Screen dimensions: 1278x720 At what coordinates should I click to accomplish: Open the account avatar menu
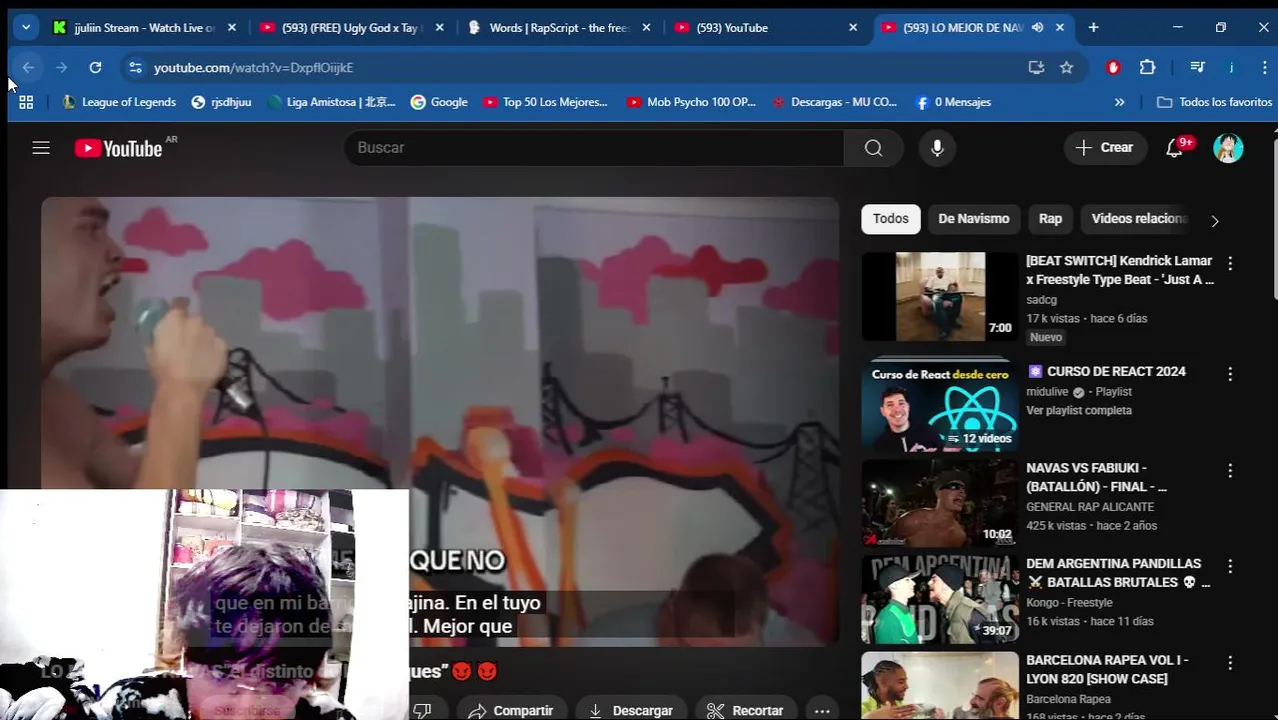pyautogui.click(x=1228, y=148)
